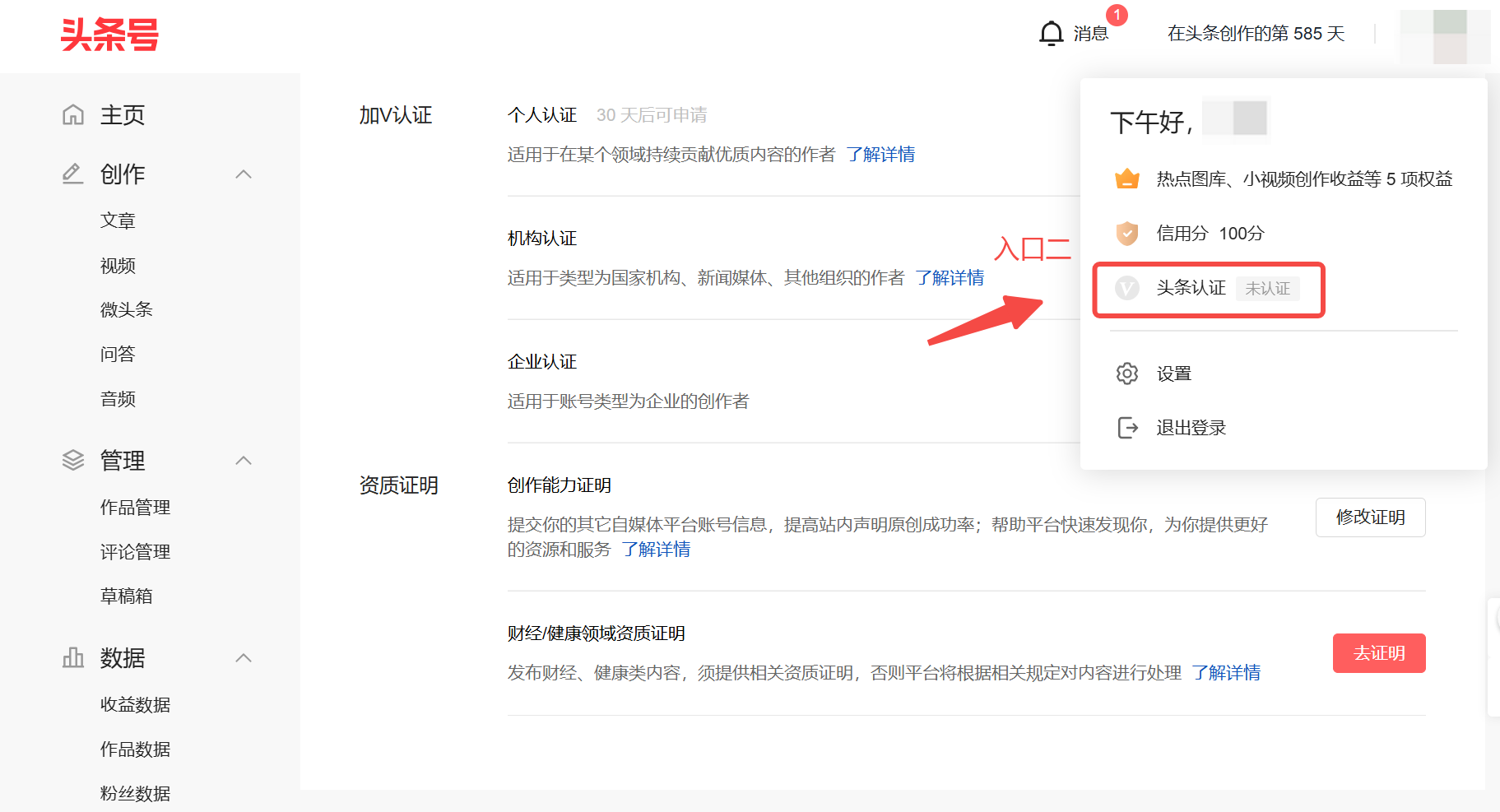Viewport: 1500px width, 812px height.
Task: Open 消息 notifications label
Action: pos(1091,34)
